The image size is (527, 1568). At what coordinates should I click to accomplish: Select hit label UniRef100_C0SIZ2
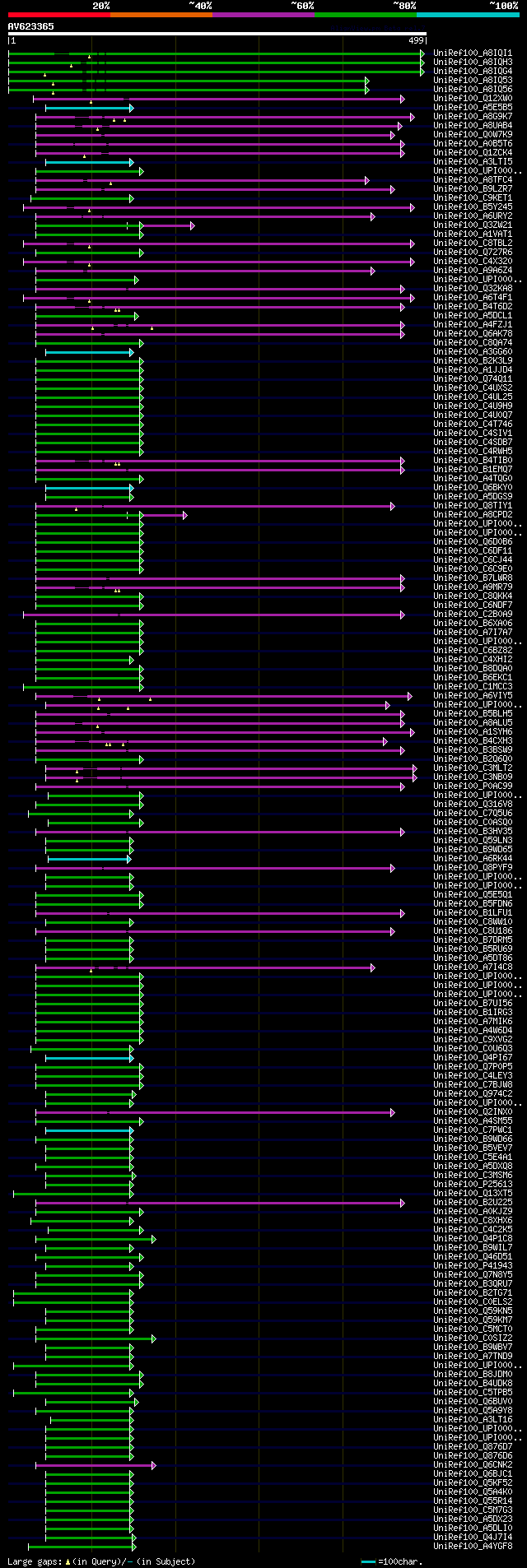(x=473, y=1338)
